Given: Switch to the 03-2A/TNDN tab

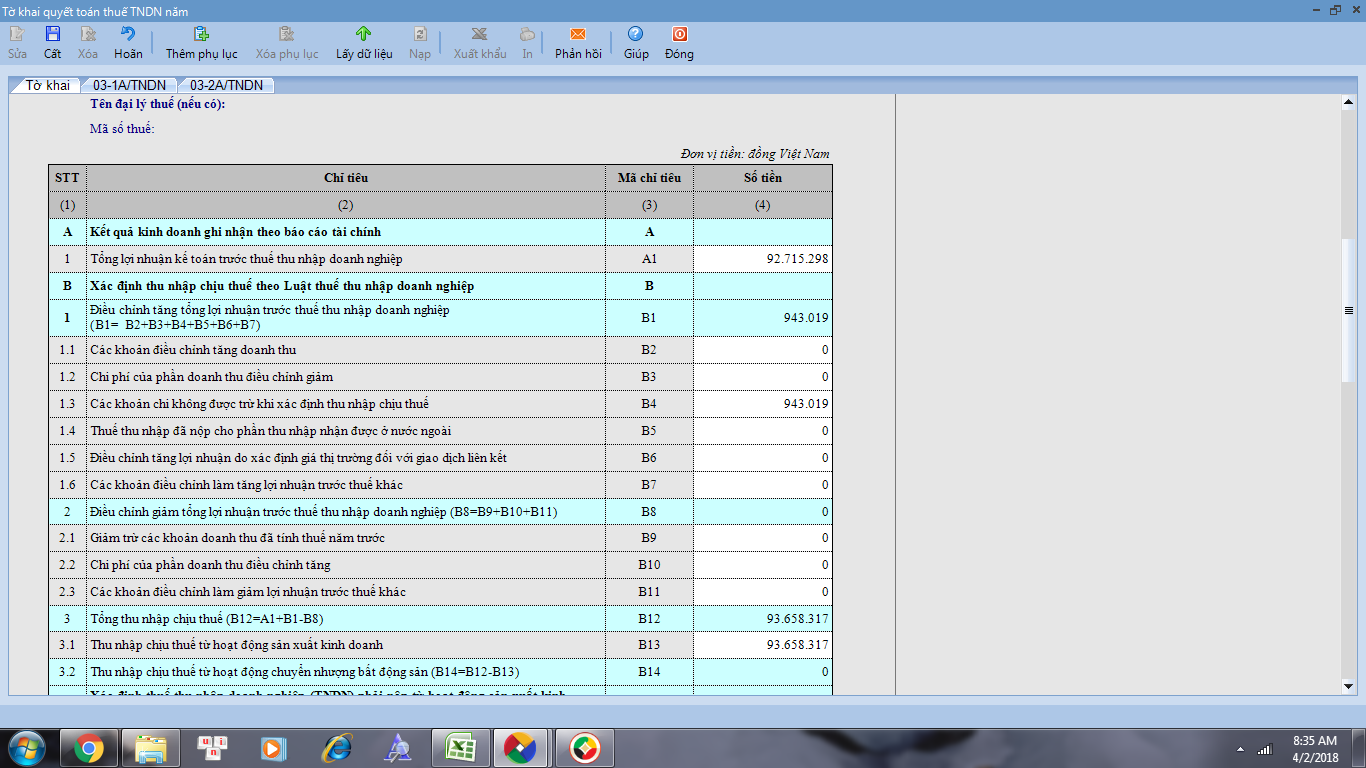Looking at the screenshot, I should coord(226,85).
